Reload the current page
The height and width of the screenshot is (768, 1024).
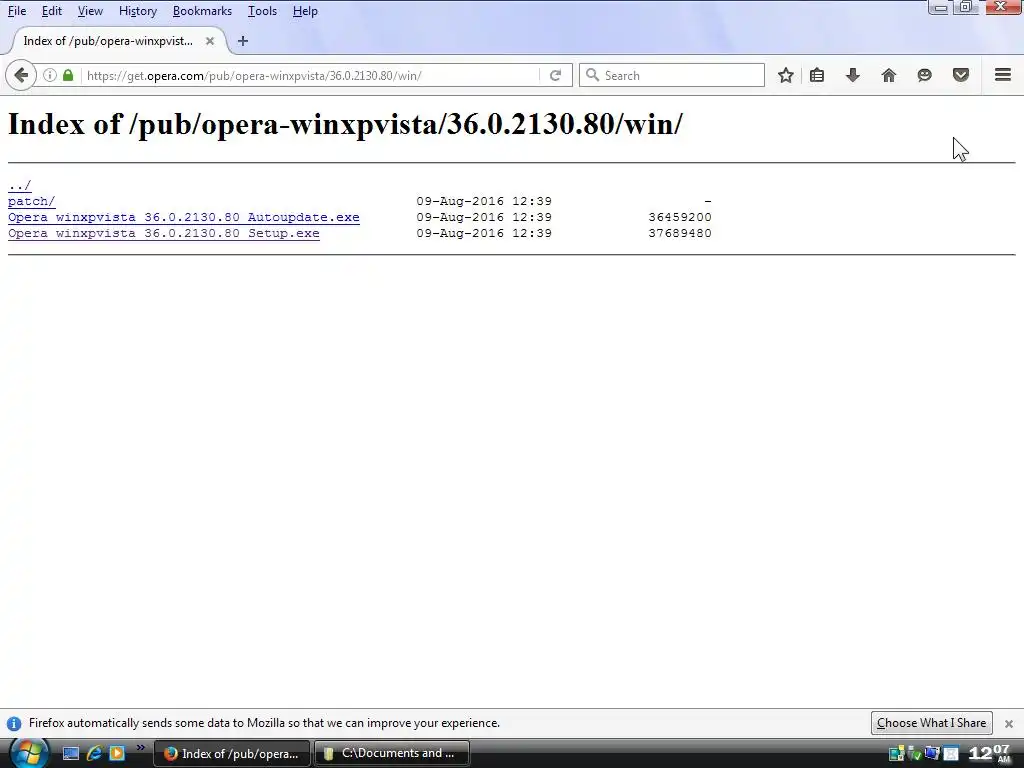tap(555, 75)
